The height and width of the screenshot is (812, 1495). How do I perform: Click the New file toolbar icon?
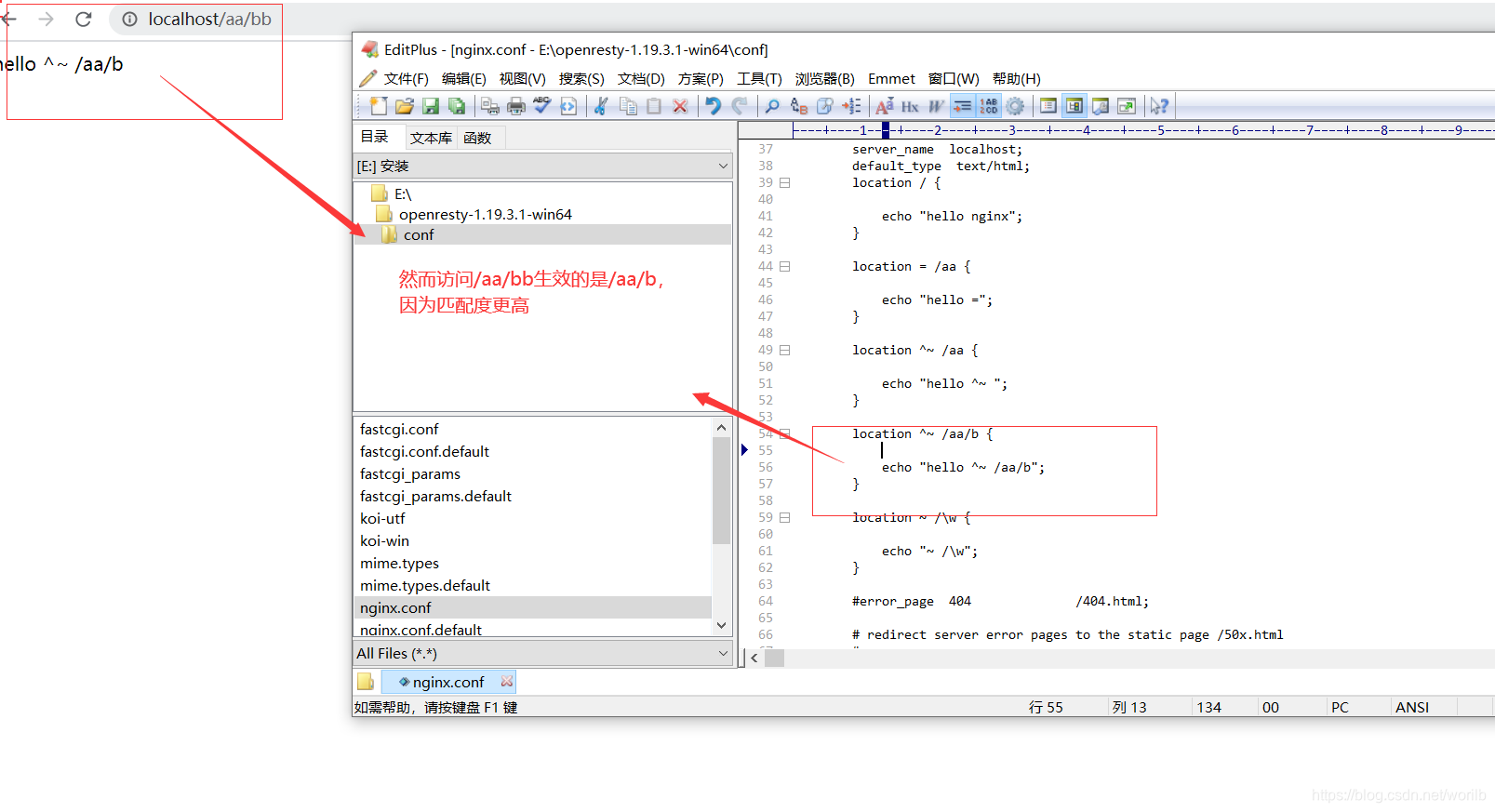(379, 106)
